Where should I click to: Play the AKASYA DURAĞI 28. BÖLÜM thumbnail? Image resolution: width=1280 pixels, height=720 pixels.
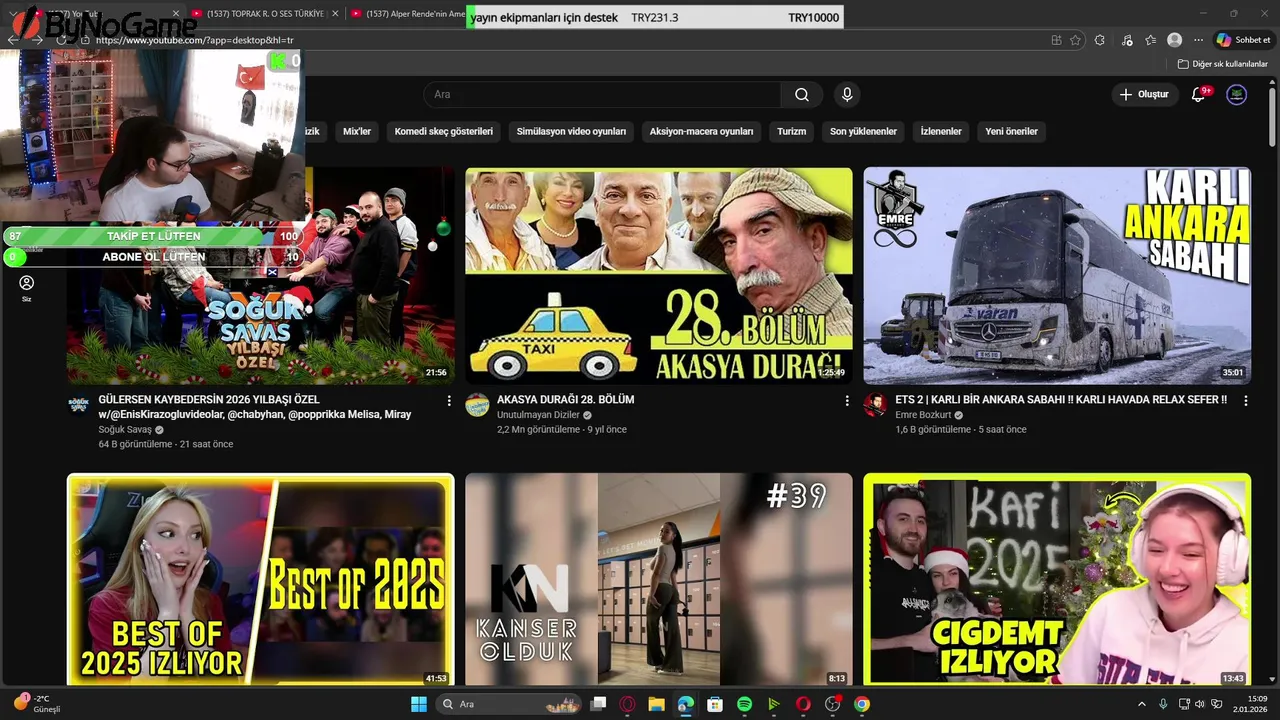coord(659,275)
